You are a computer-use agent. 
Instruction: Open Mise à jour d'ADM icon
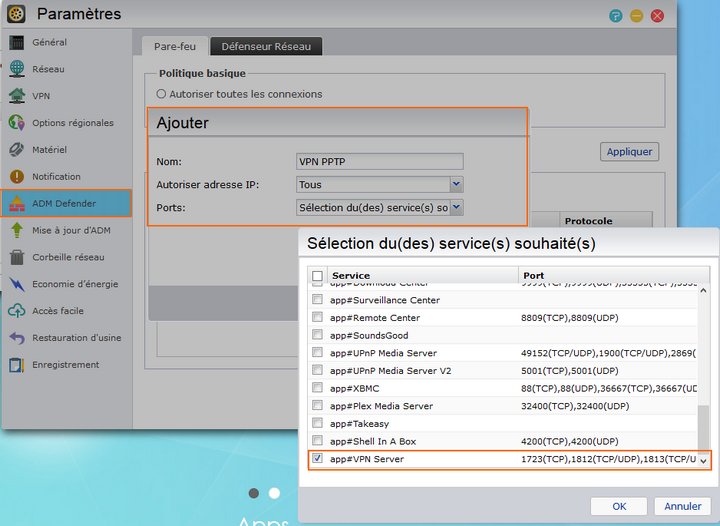(16, 230)
